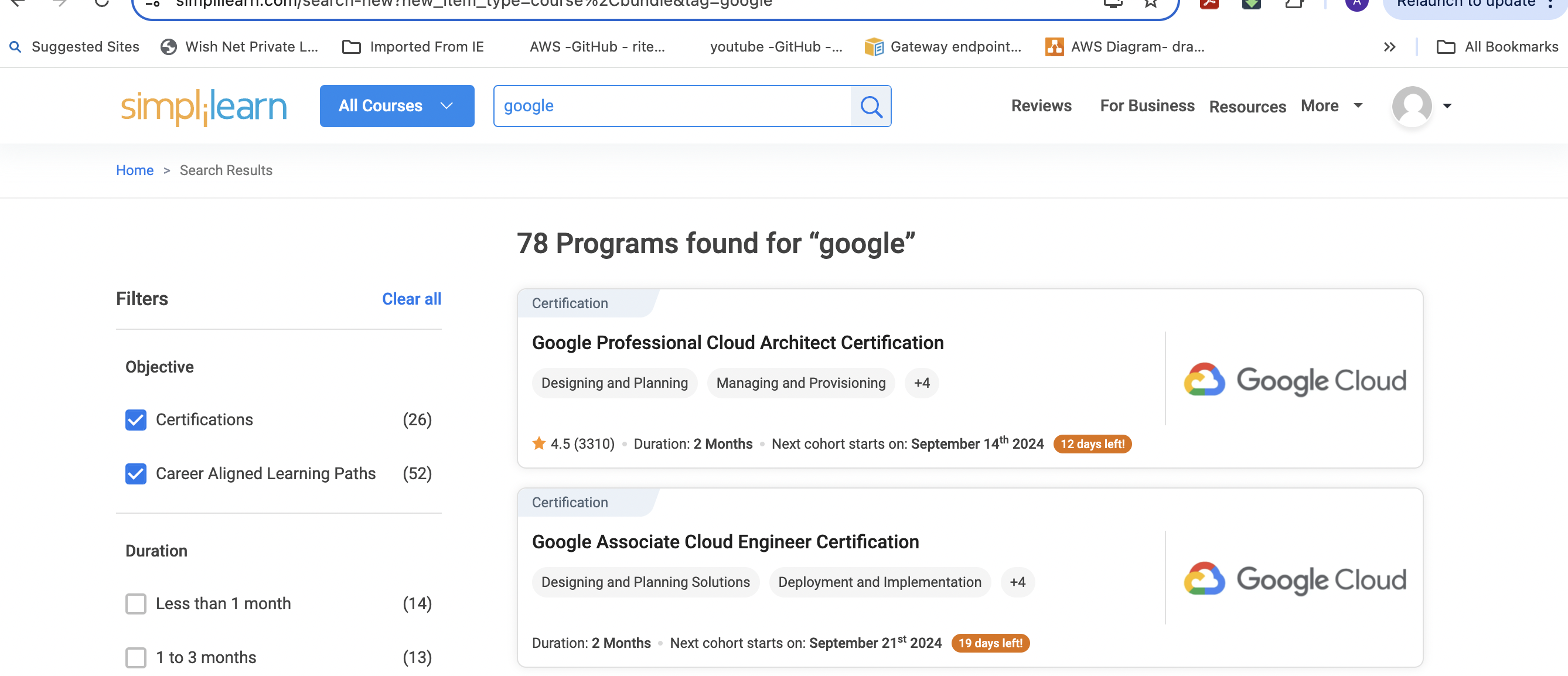Click the Designing and Planning tag

point(614,383)
